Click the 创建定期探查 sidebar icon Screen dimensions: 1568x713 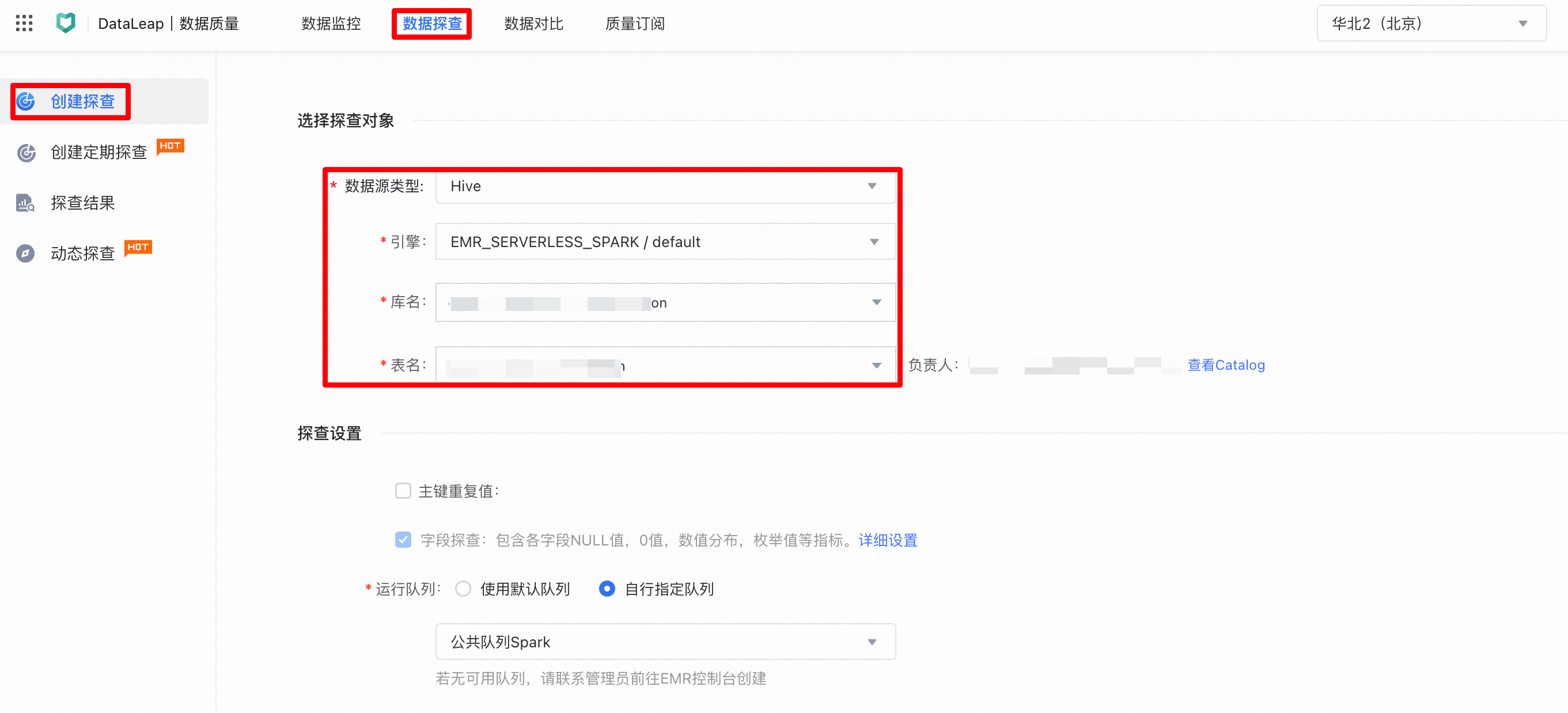tap(25, 152)
